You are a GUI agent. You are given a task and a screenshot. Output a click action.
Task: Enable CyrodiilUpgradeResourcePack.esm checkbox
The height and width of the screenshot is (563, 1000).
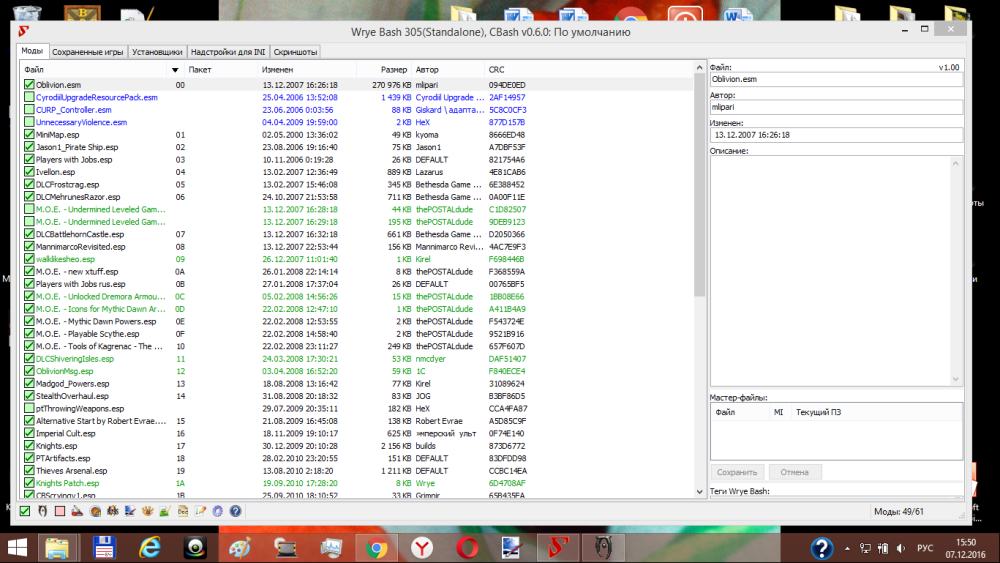[29, 97]
